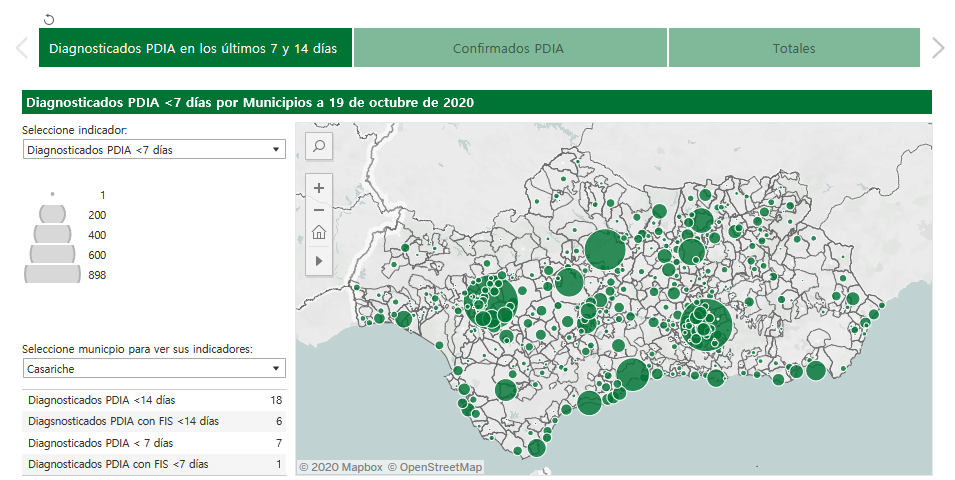Click the 600 size legend bubble
Image resolution: width=955 pixels, height=480 pixels.
[x=52, y=254]
